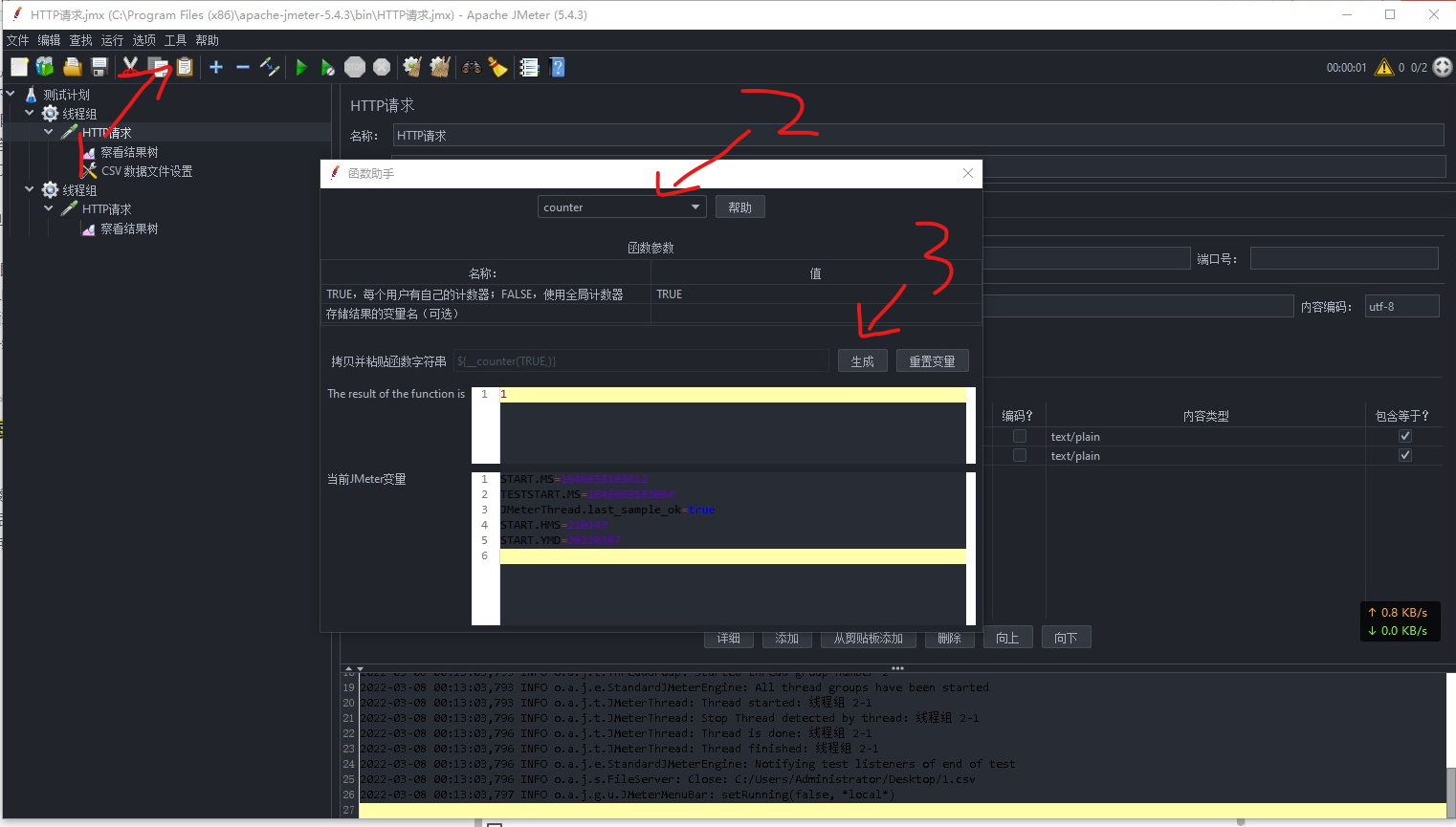
Task: Click 帮助 button in function helper dialog
Action: point(740,207)
